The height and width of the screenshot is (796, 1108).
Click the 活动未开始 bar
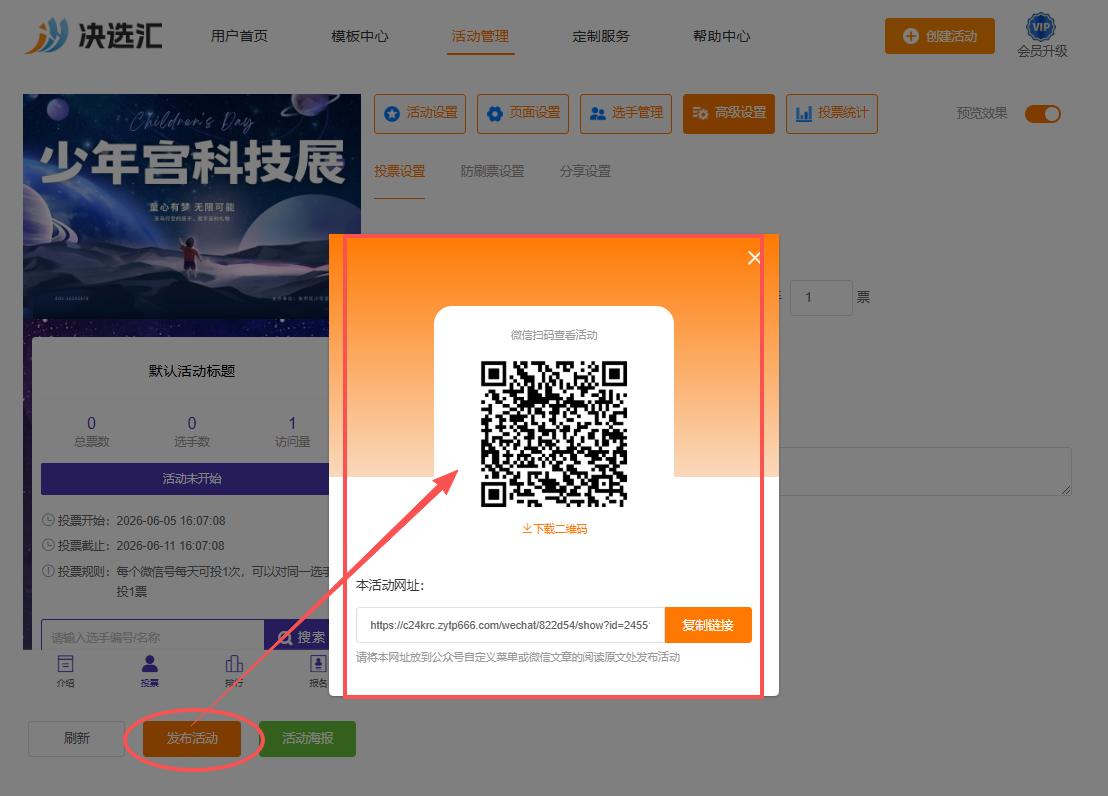[x=191, y=479]
